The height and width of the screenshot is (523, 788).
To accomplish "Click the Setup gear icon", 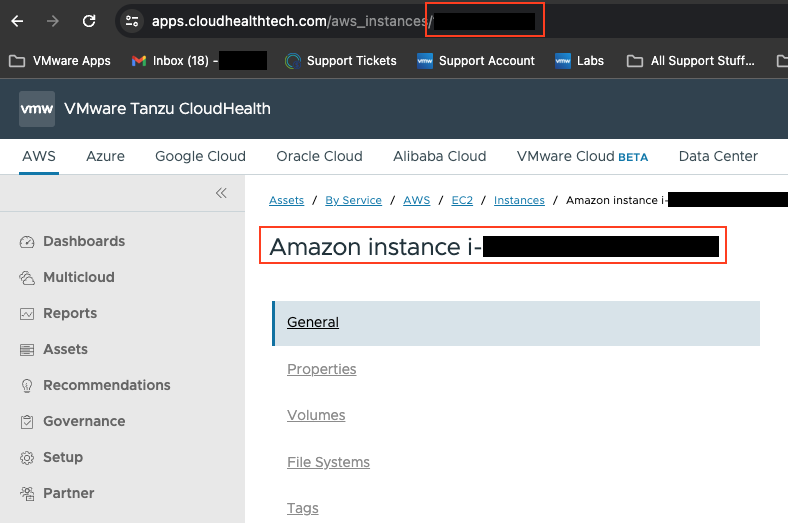I will [26, 458].
